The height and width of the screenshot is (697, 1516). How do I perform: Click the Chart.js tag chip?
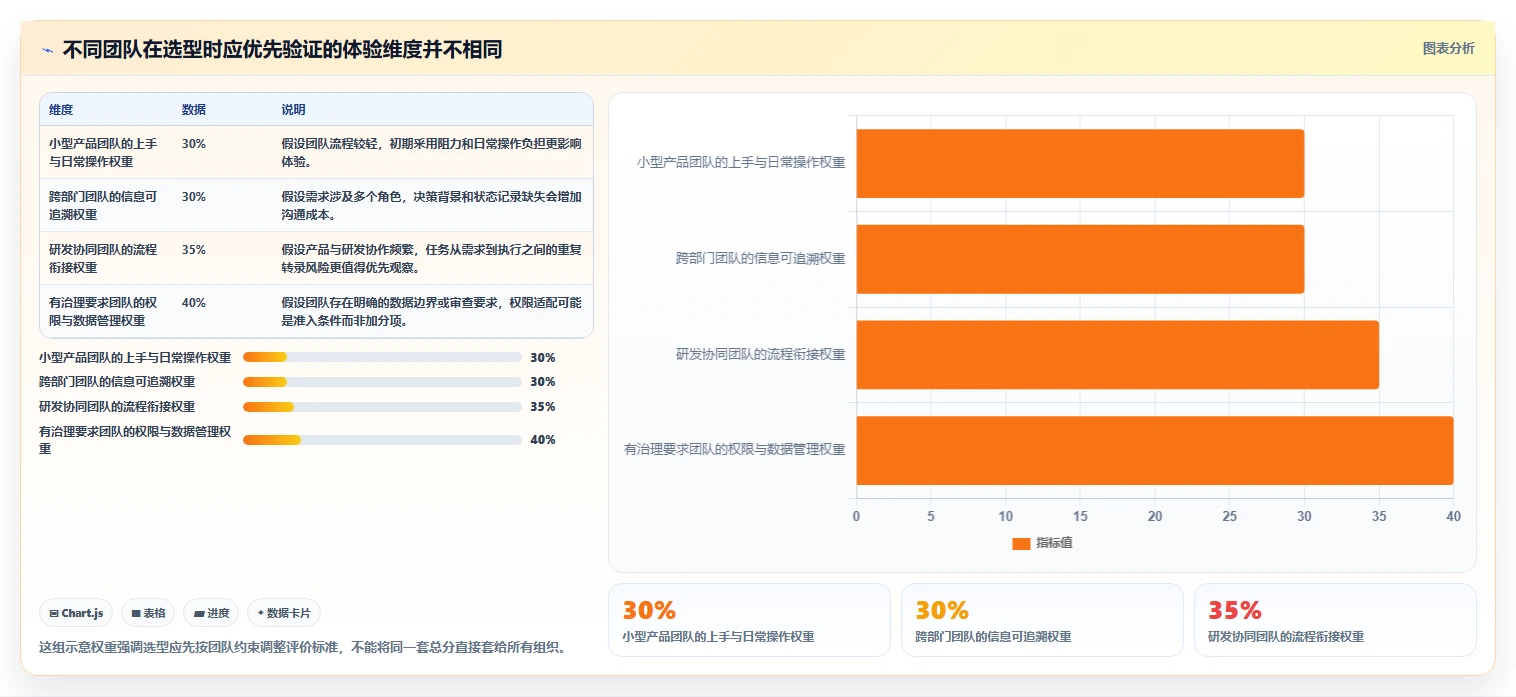coord(76,613)
